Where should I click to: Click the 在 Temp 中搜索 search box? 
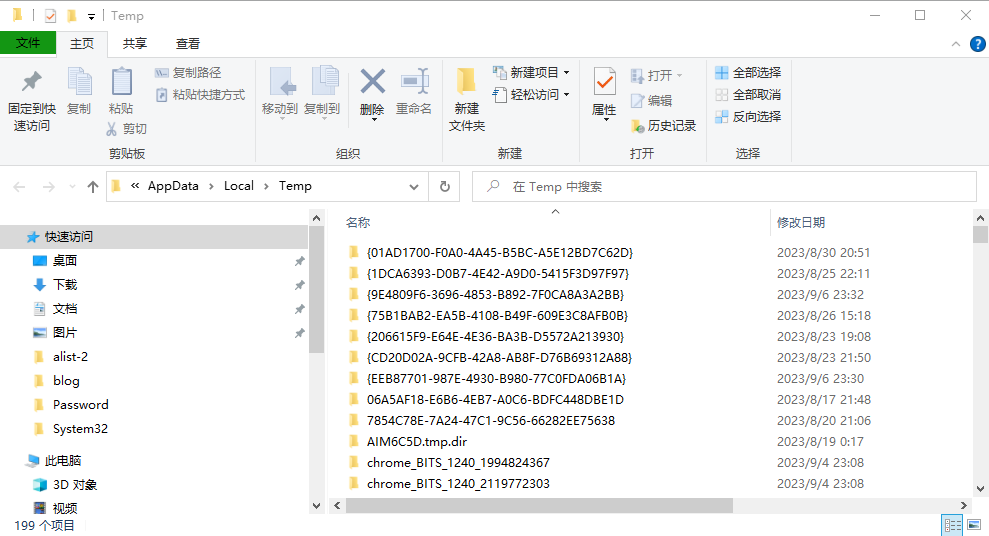tap(724, 187)
